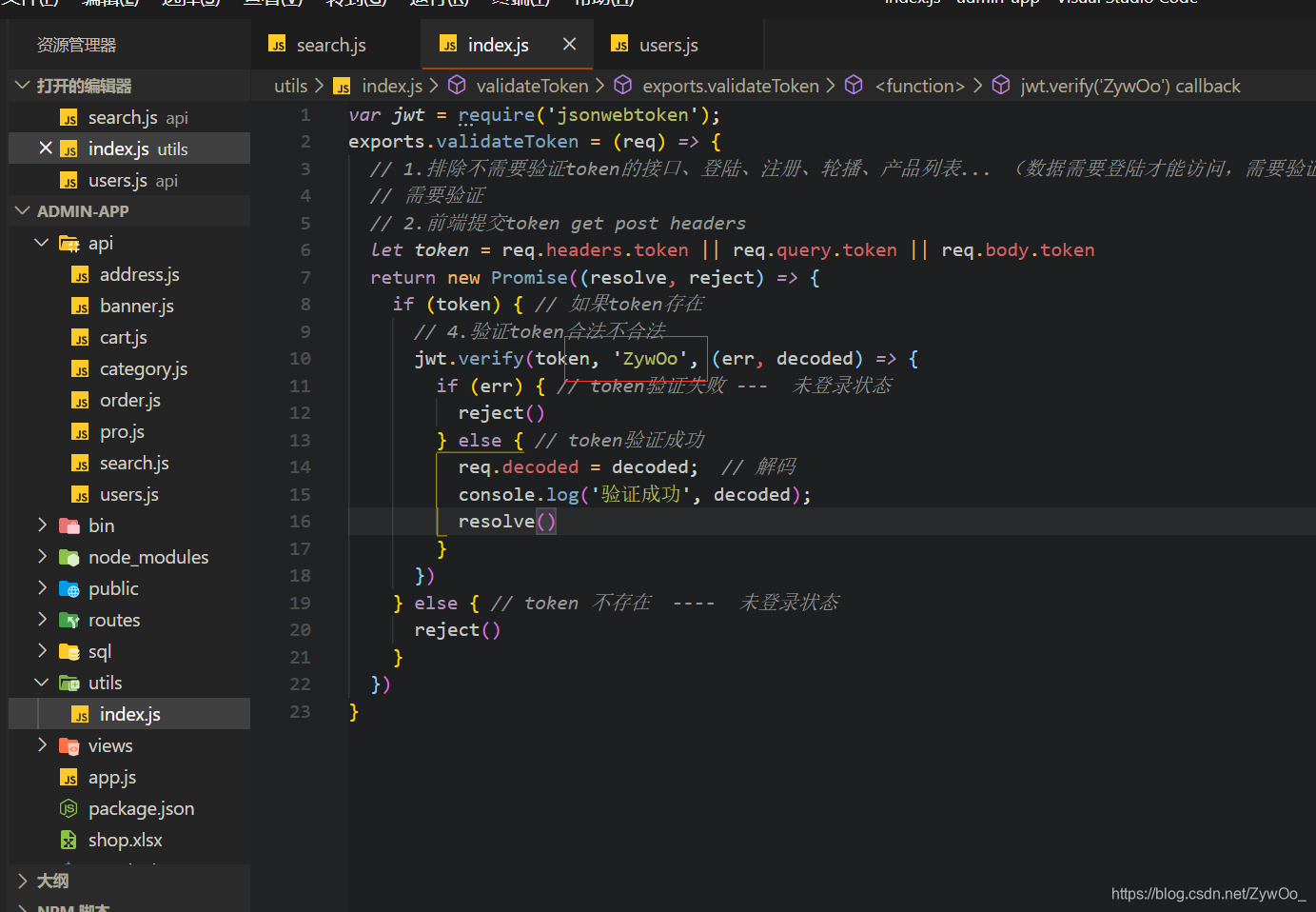Expand the node_modules folder chevron
This screenshot has height=912, width=1316.
(x=42, y=557)
